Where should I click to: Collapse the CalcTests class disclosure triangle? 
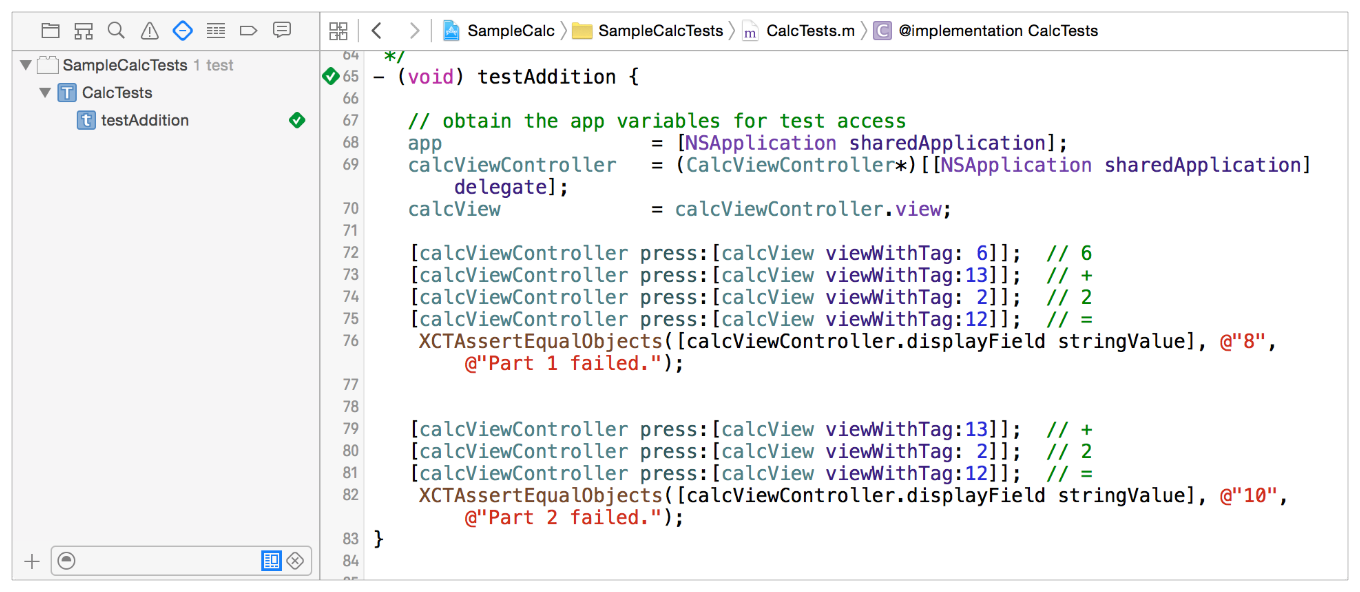click(45, 92)
